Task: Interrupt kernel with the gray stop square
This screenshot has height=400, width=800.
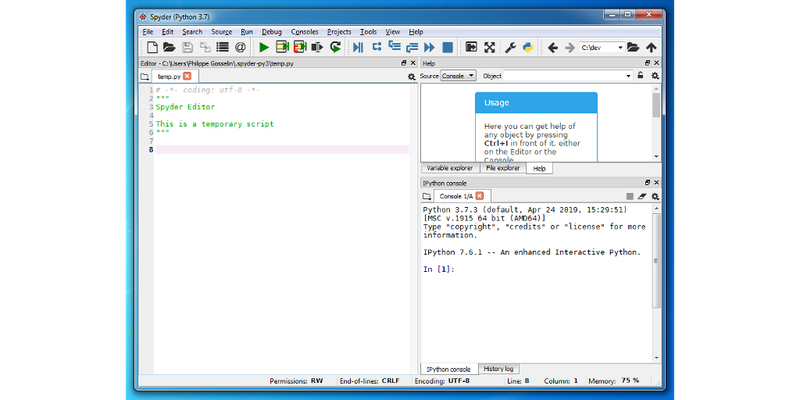Action: [630, 196]
